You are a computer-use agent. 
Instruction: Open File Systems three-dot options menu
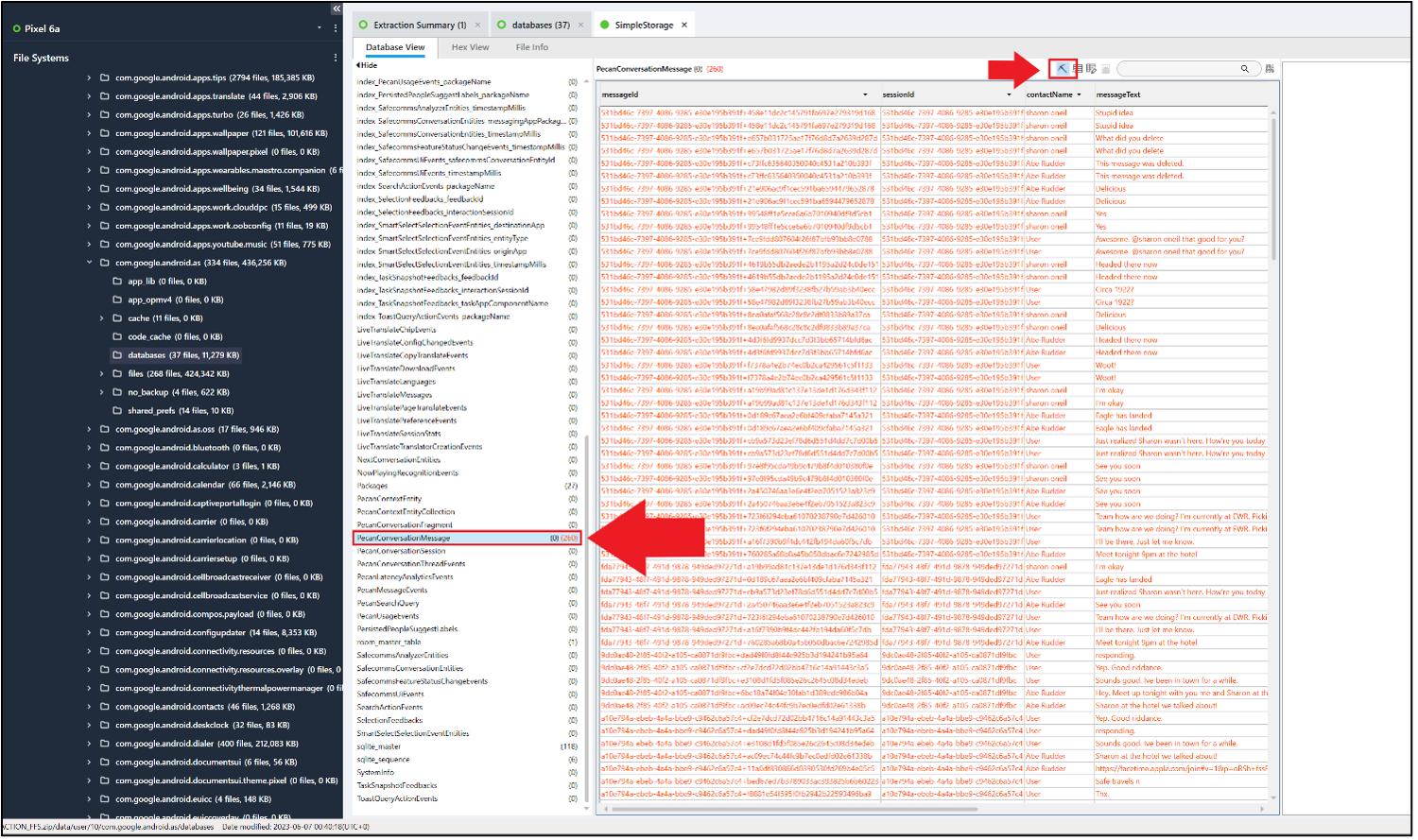point(335,58)
